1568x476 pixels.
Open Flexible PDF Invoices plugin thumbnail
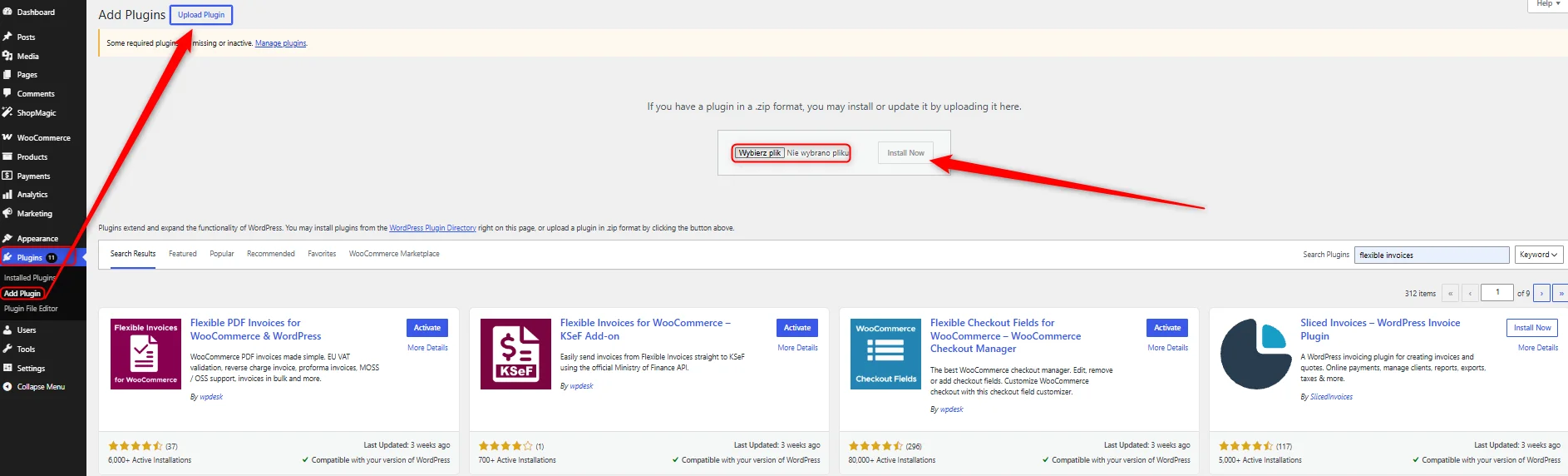(145, 354)
